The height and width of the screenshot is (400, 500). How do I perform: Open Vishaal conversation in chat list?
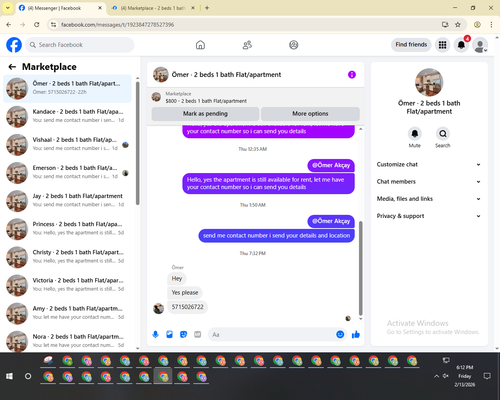click(67, 145)
